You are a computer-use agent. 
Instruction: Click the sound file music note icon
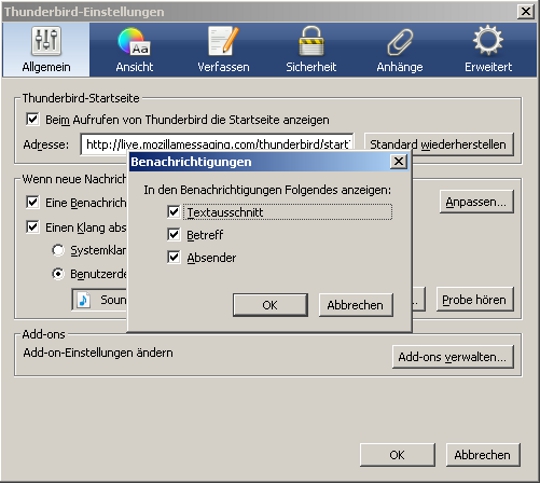[x=83, y=300]
